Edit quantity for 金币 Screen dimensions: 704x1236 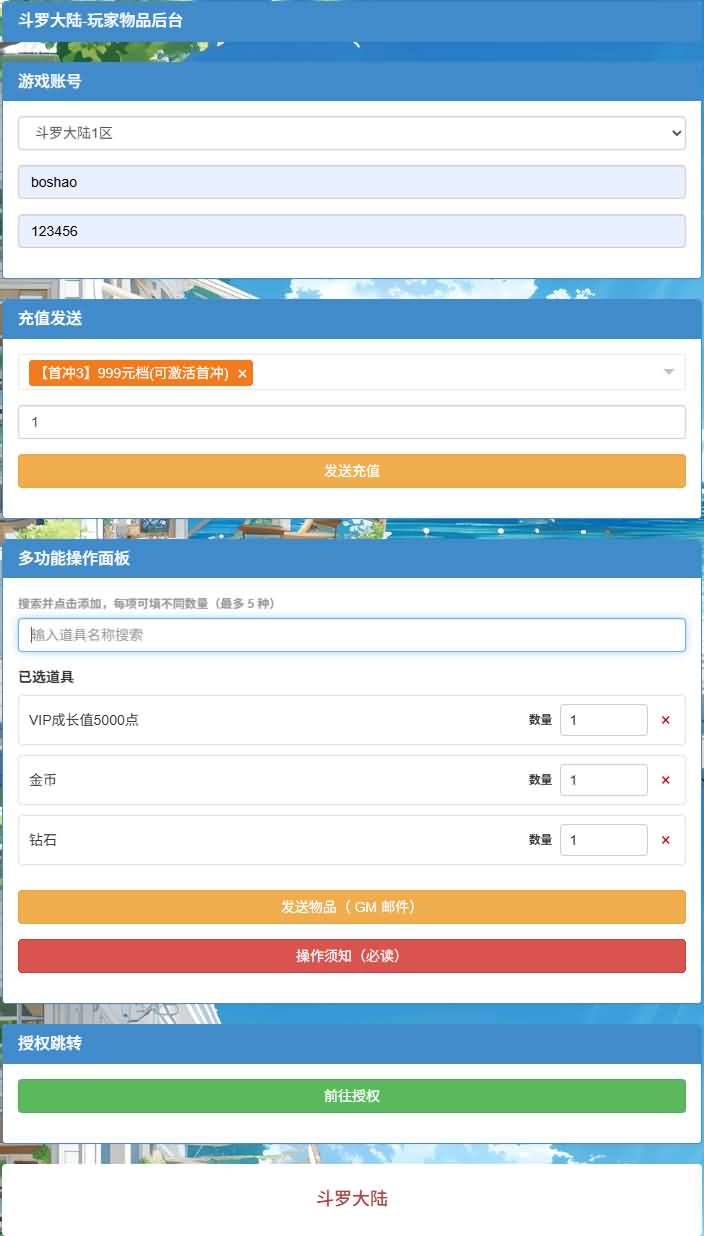(x=604, y=780)
